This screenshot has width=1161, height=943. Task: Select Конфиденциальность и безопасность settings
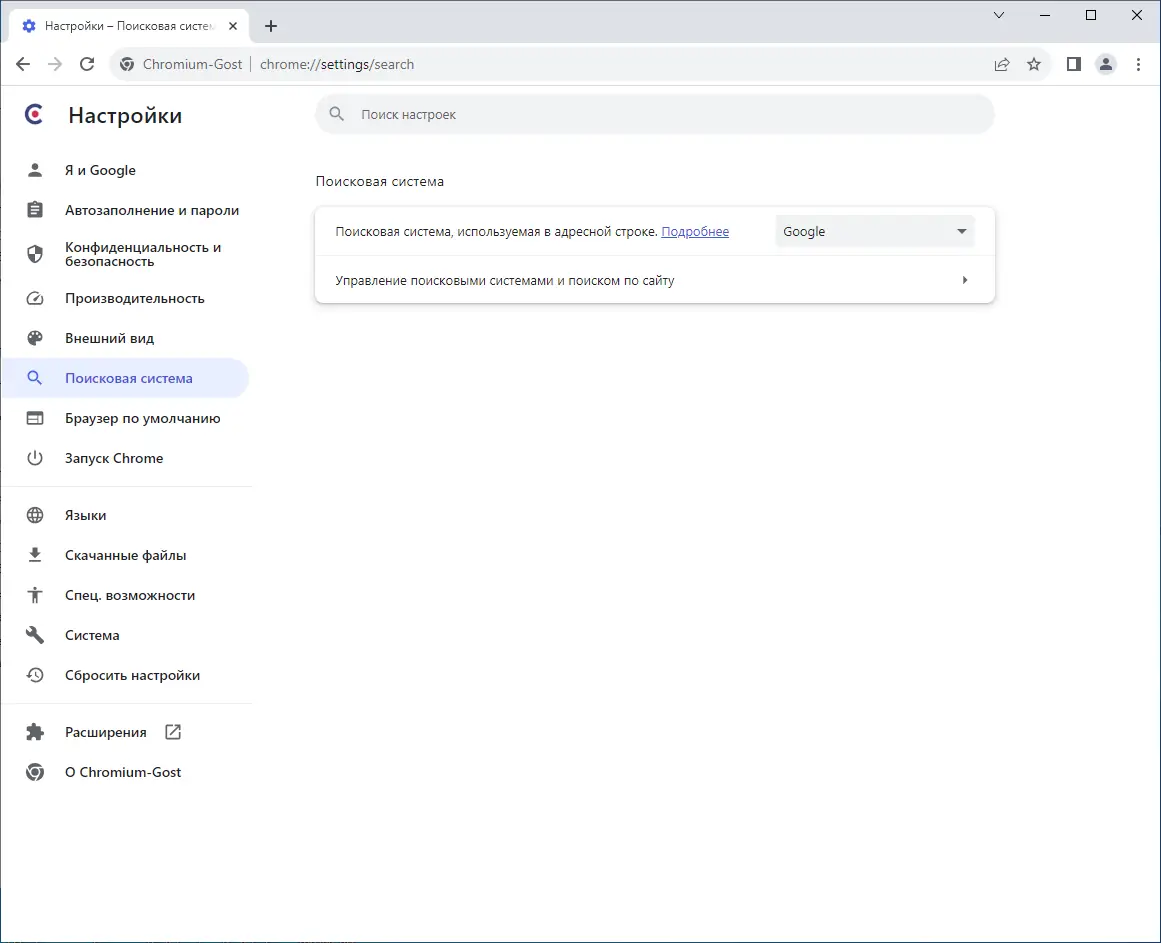(x=141, y=253)
